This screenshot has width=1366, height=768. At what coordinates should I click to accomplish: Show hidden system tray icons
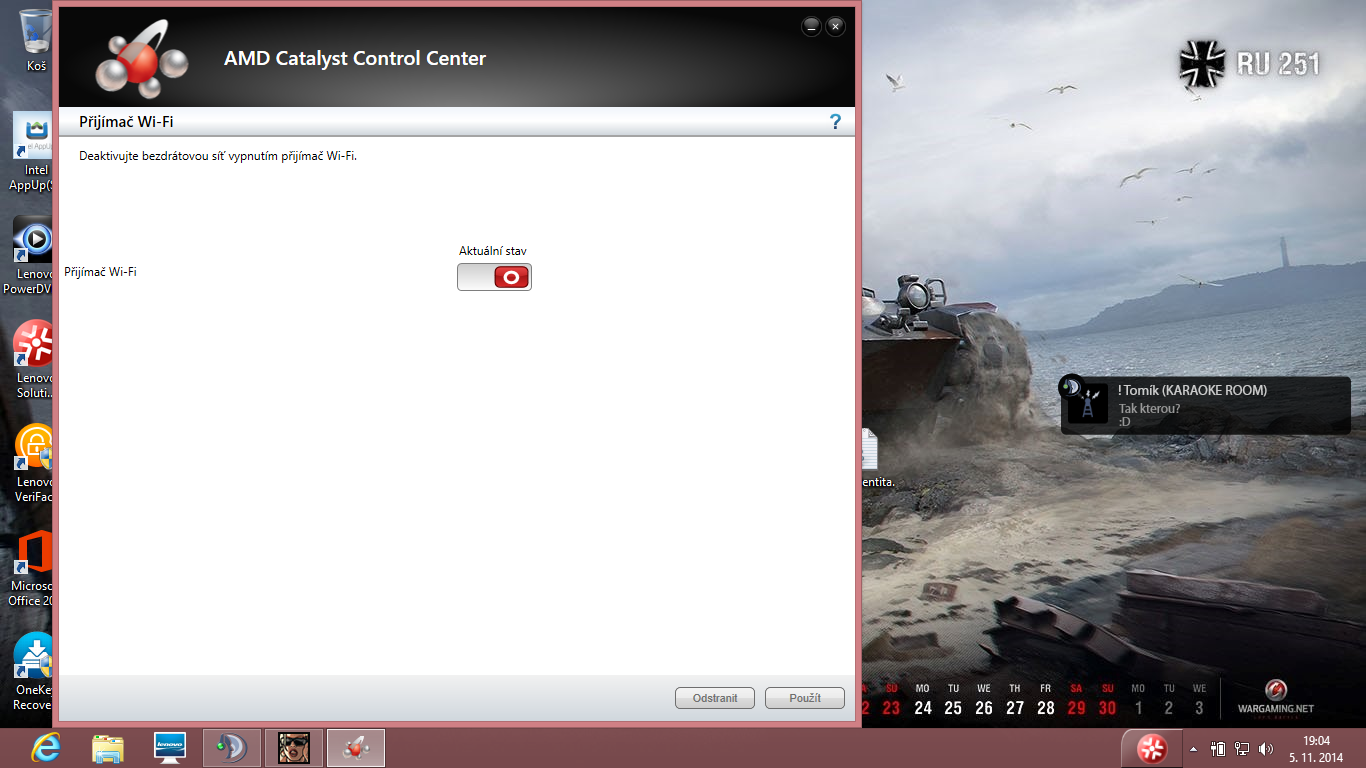(x=1193, y=748)
